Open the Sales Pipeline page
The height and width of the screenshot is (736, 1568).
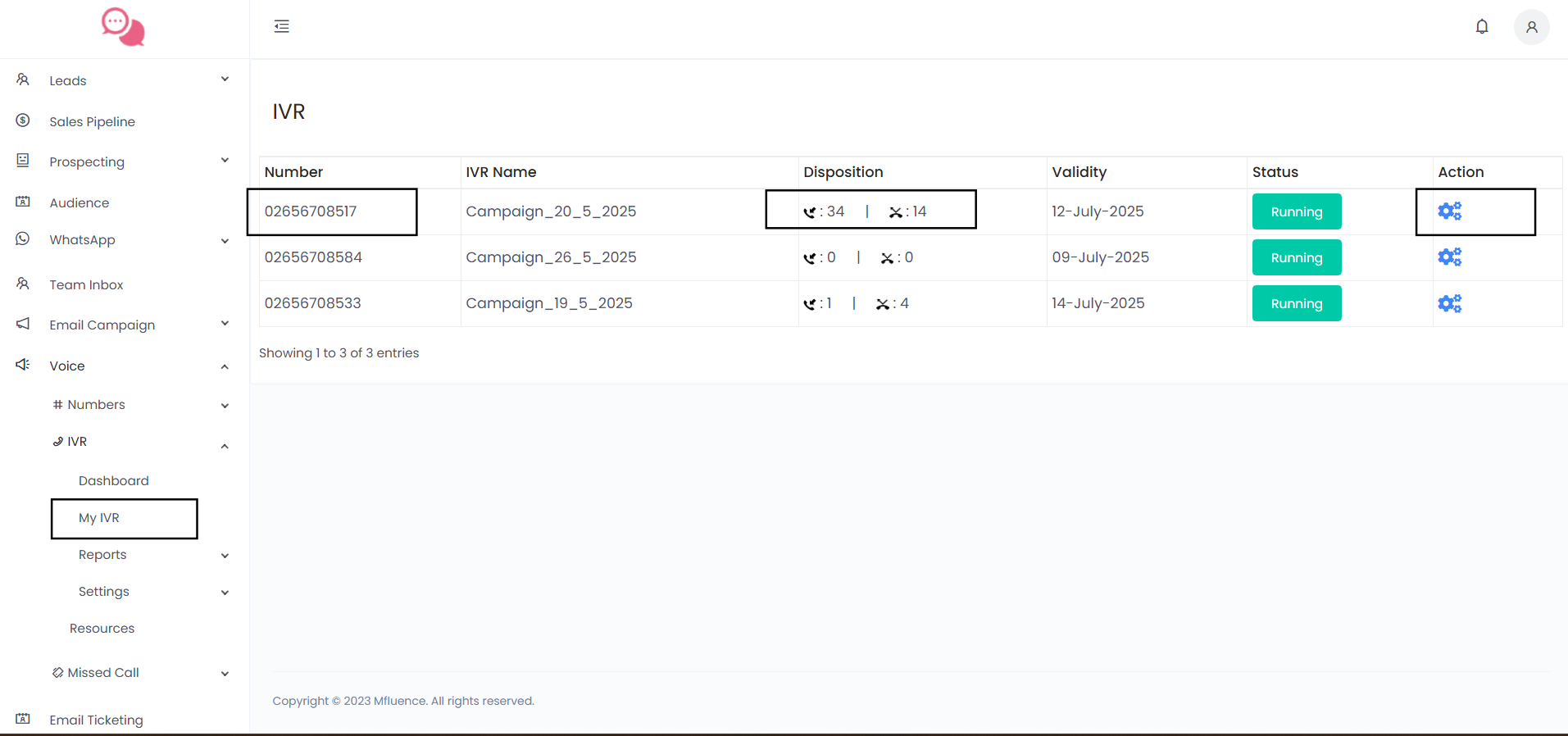click(92, 121)
